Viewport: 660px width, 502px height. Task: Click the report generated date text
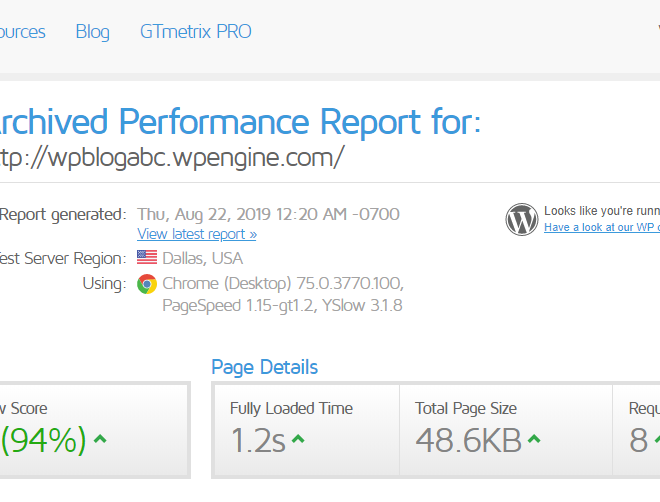click(x=268, y=214)
